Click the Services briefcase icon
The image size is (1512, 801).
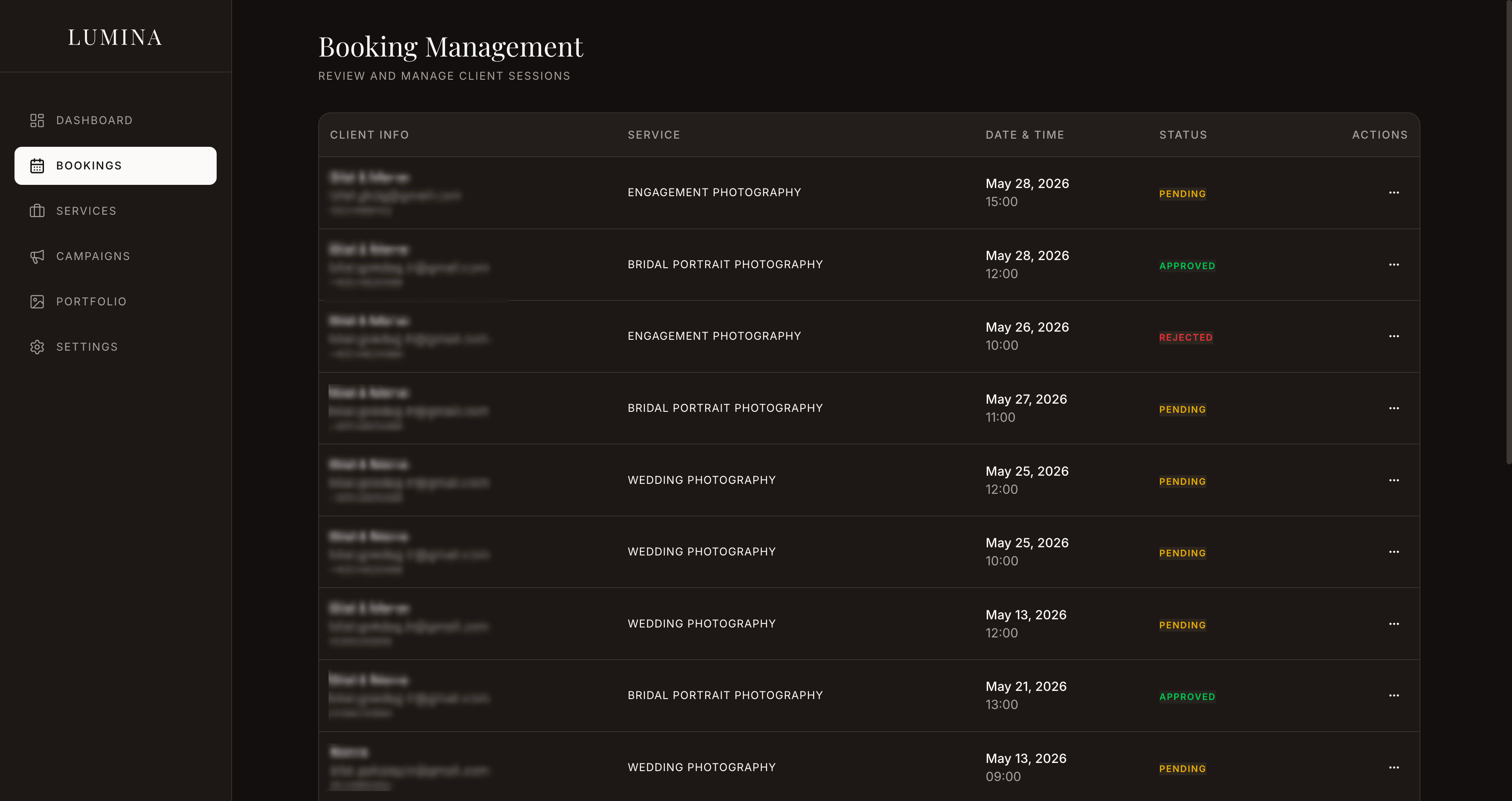(x=37, y=211)
